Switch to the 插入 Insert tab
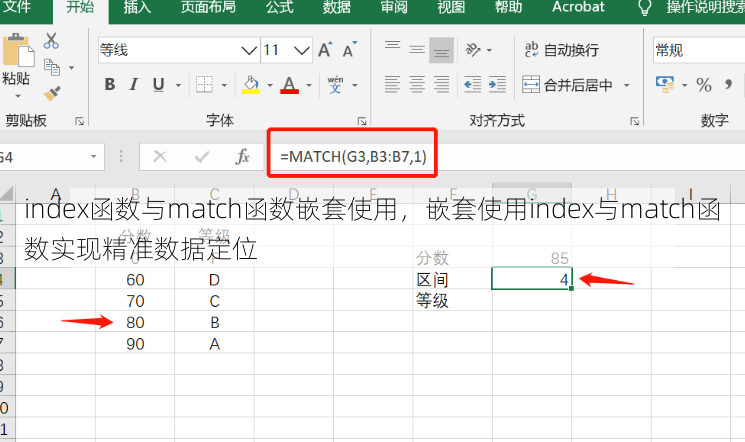The height and width of the screenshot is (442, 745). click(137, 7)
